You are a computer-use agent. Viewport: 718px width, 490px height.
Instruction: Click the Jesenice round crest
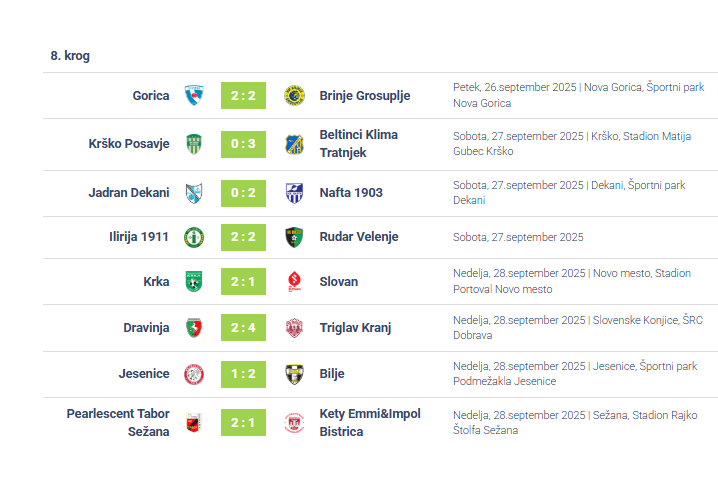point(194,374)
